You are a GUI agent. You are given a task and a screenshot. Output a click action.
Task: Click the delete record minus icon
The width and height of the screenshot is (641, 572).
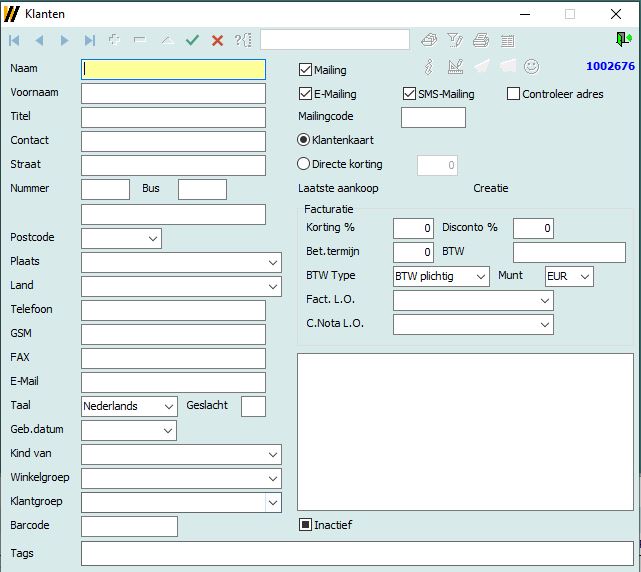pos(140,40)
